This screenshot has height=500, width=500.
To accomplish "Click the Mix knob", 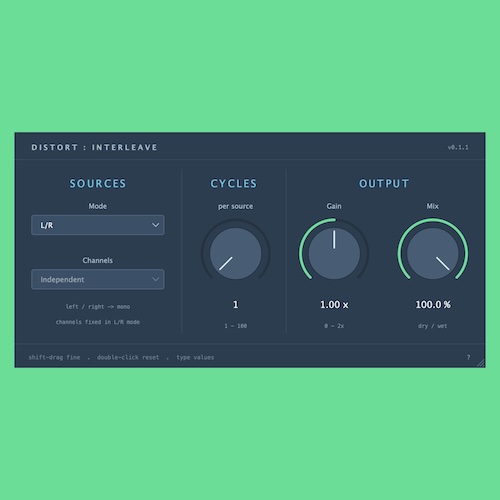I will [433, 253].
